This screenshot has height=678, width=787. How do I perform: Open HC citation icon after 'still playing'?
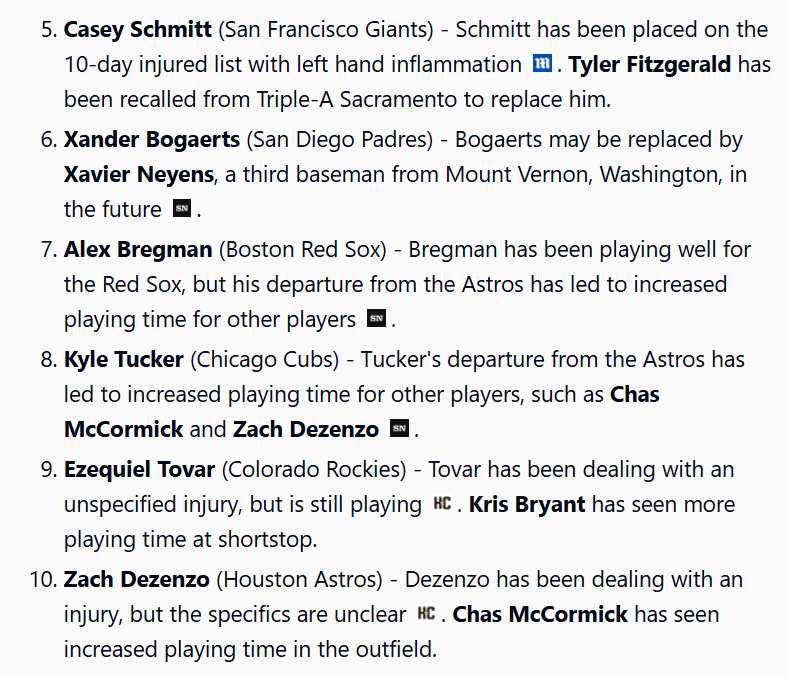(442, 503)
